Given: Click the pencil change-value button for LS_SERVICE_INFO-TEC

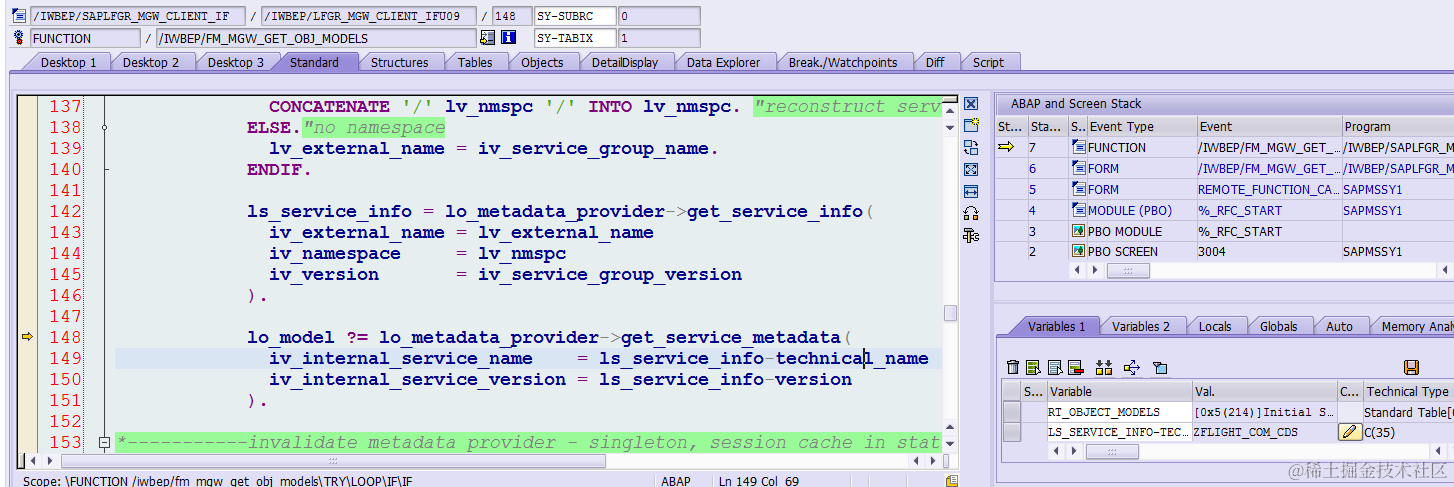Looking at the screenshot, I should click(x=1350, y=432).
